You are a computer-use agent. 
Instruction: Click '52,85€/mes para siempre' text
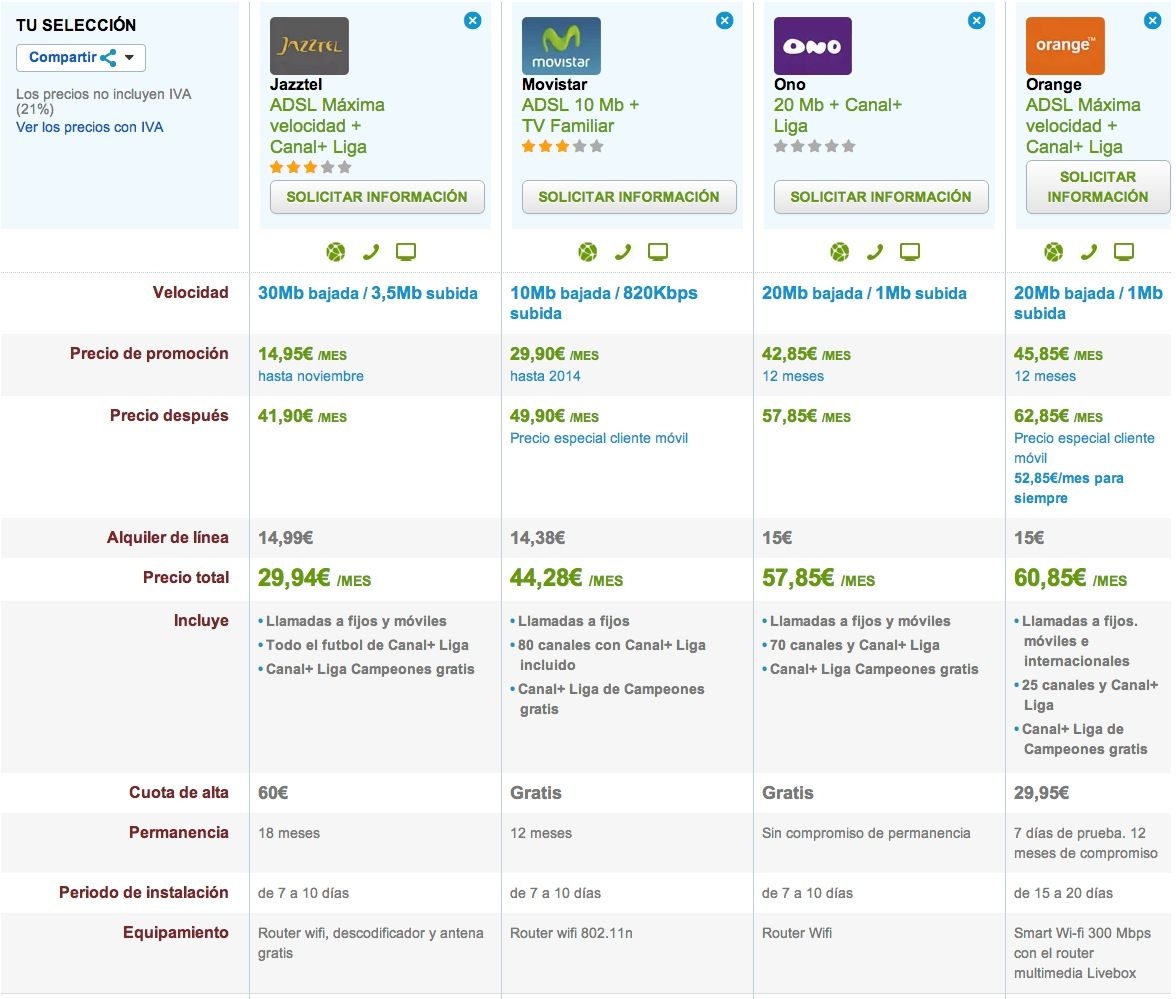(x=1069, y=488)
